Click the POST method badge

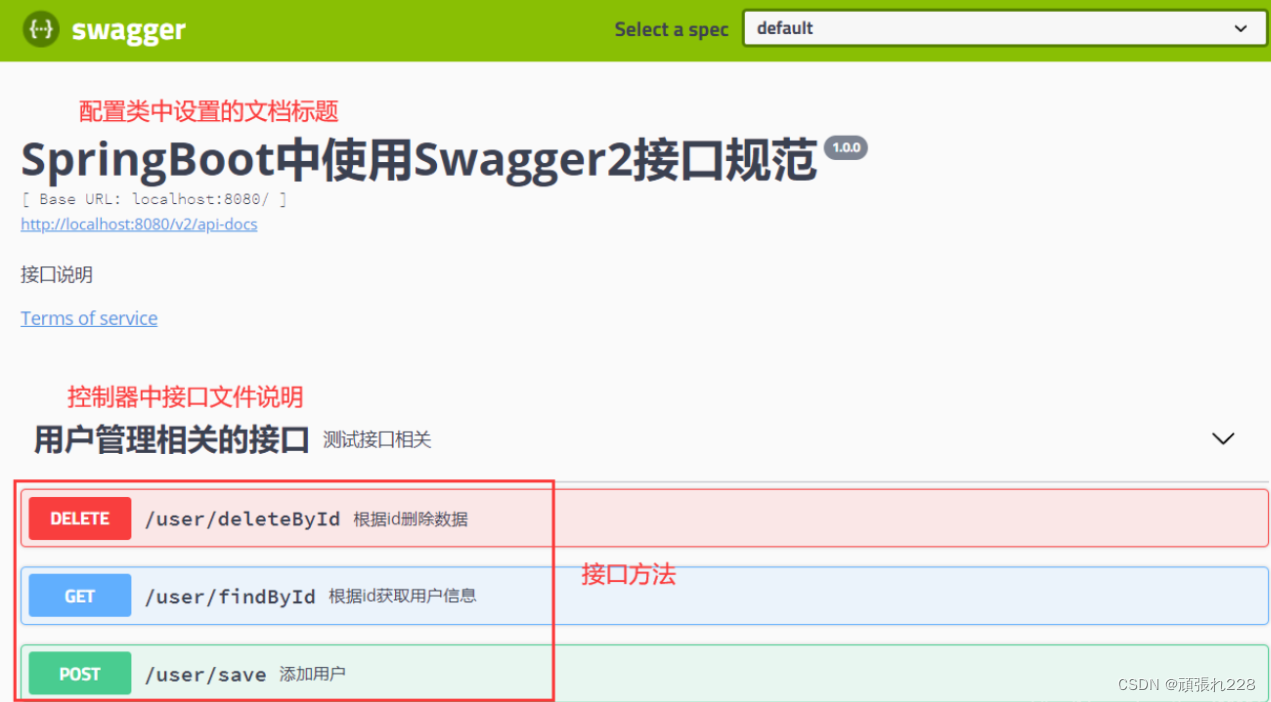point(79,673)
